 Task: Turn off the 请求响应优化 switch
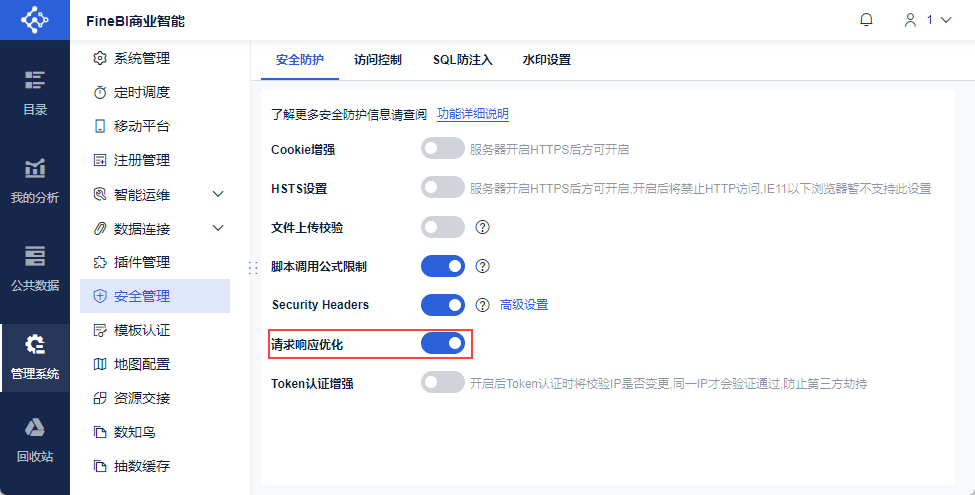(x=443, y=343)
